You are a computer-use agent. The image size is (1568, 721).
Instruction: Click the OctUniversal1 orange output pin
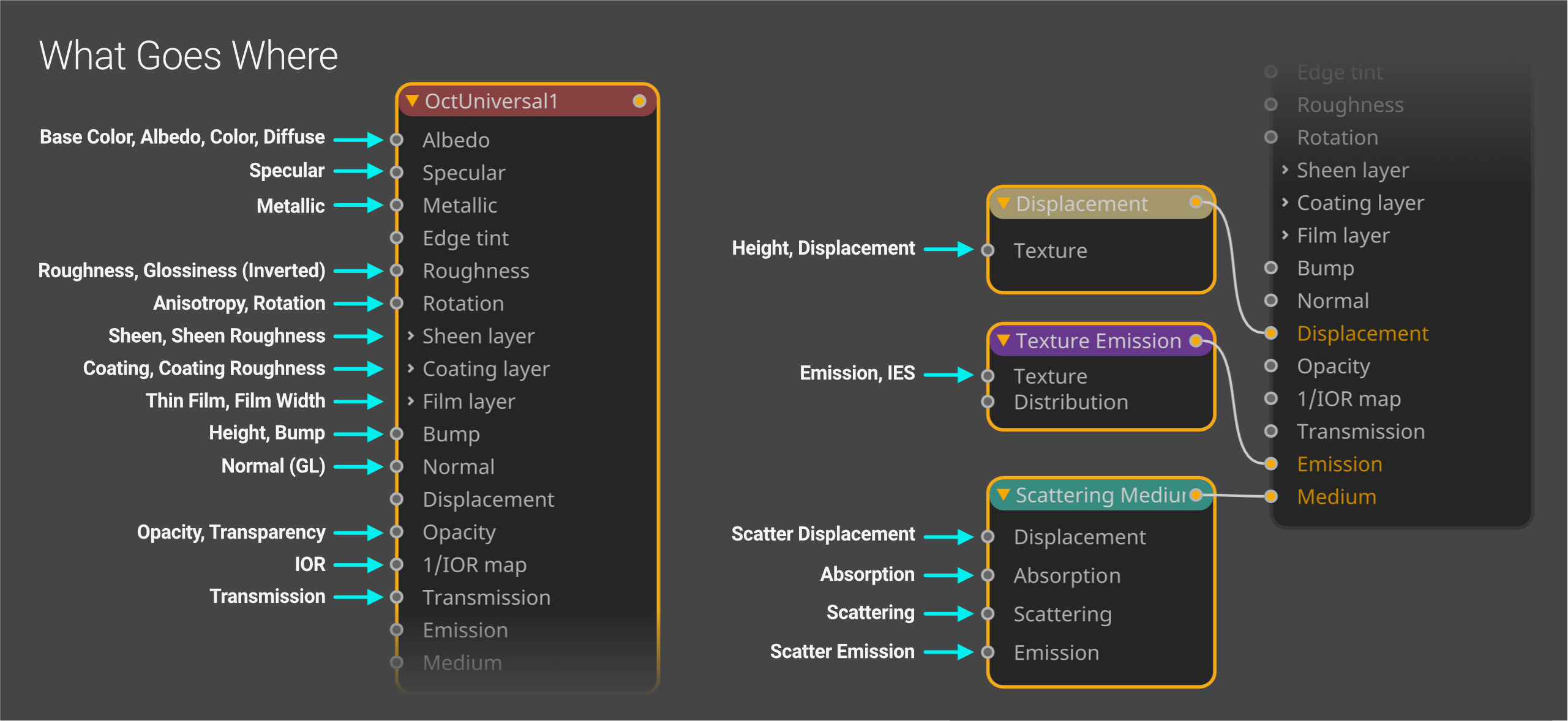(x=639, y=101)
